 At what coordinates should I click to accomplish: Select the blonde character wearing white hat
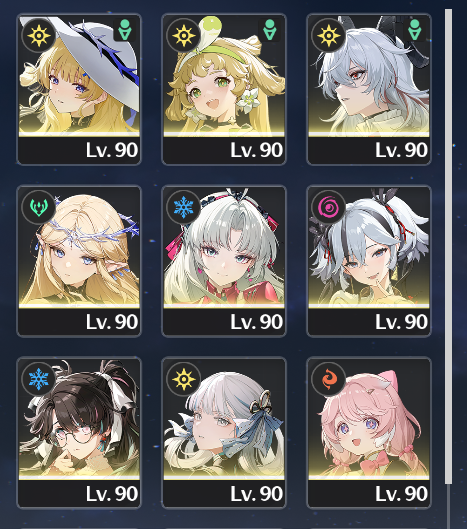tap(79, 89)
